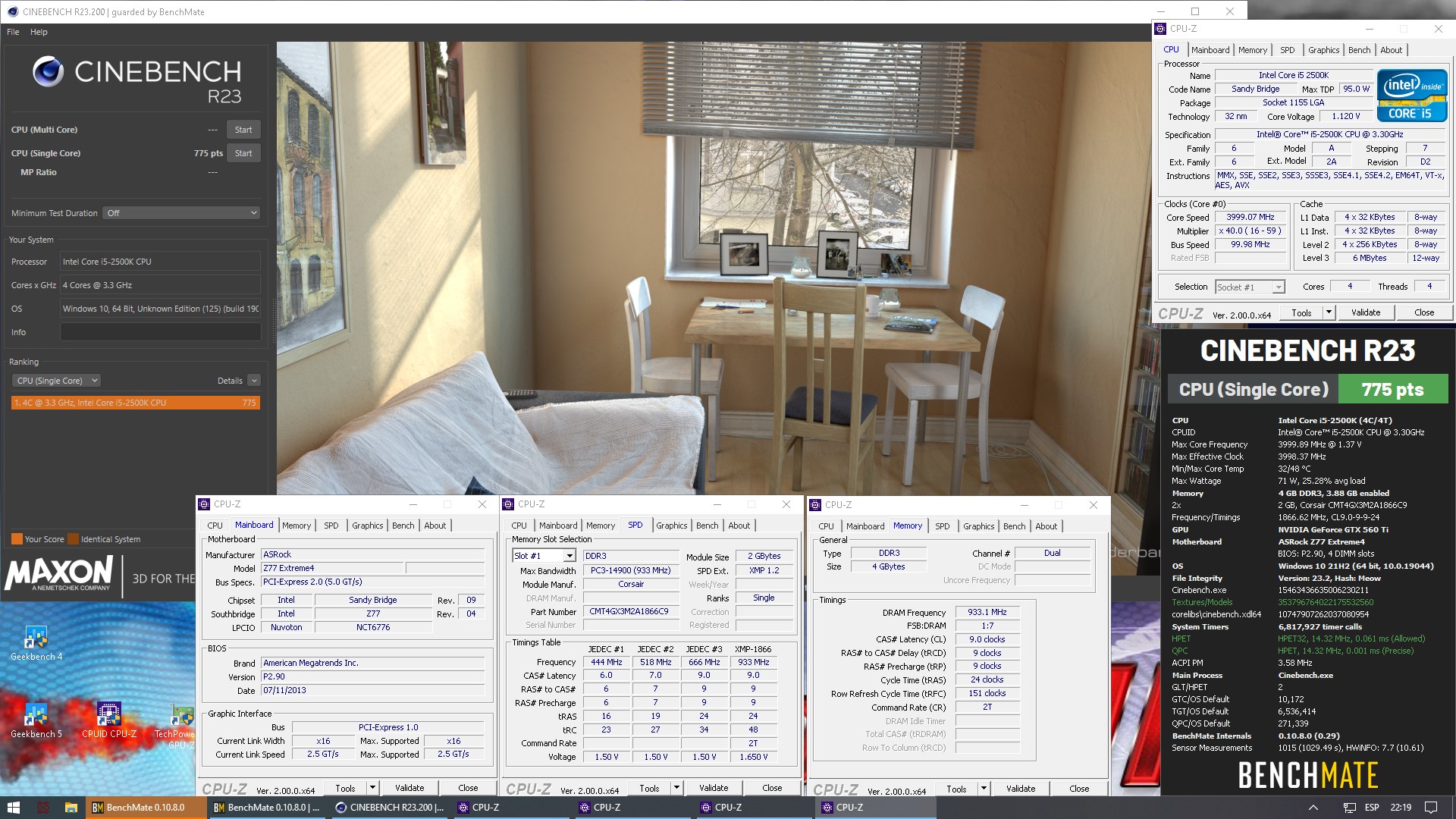1456x819 pixels.
Task: Click the Intel Core i5 logo badge
Action: coord(1412,96)
